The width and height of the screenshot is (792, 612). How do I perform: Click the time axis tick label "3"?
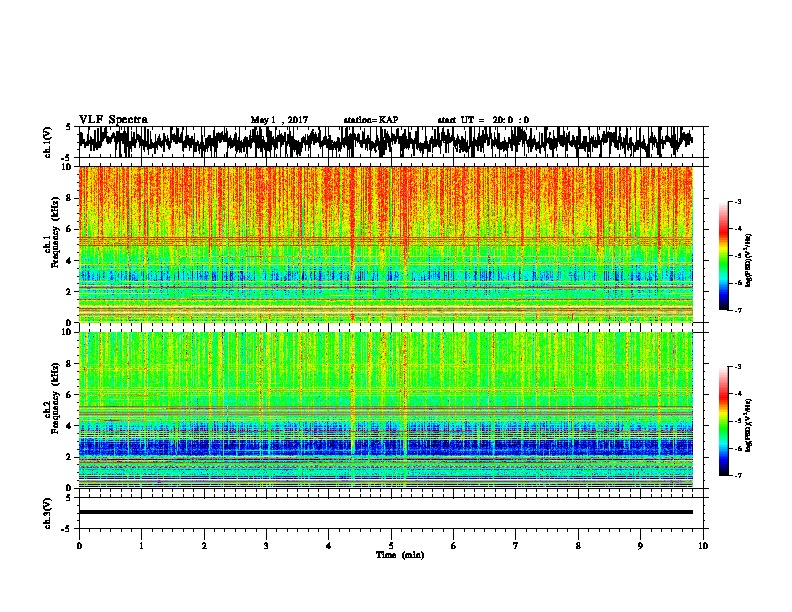click(266, 546)
